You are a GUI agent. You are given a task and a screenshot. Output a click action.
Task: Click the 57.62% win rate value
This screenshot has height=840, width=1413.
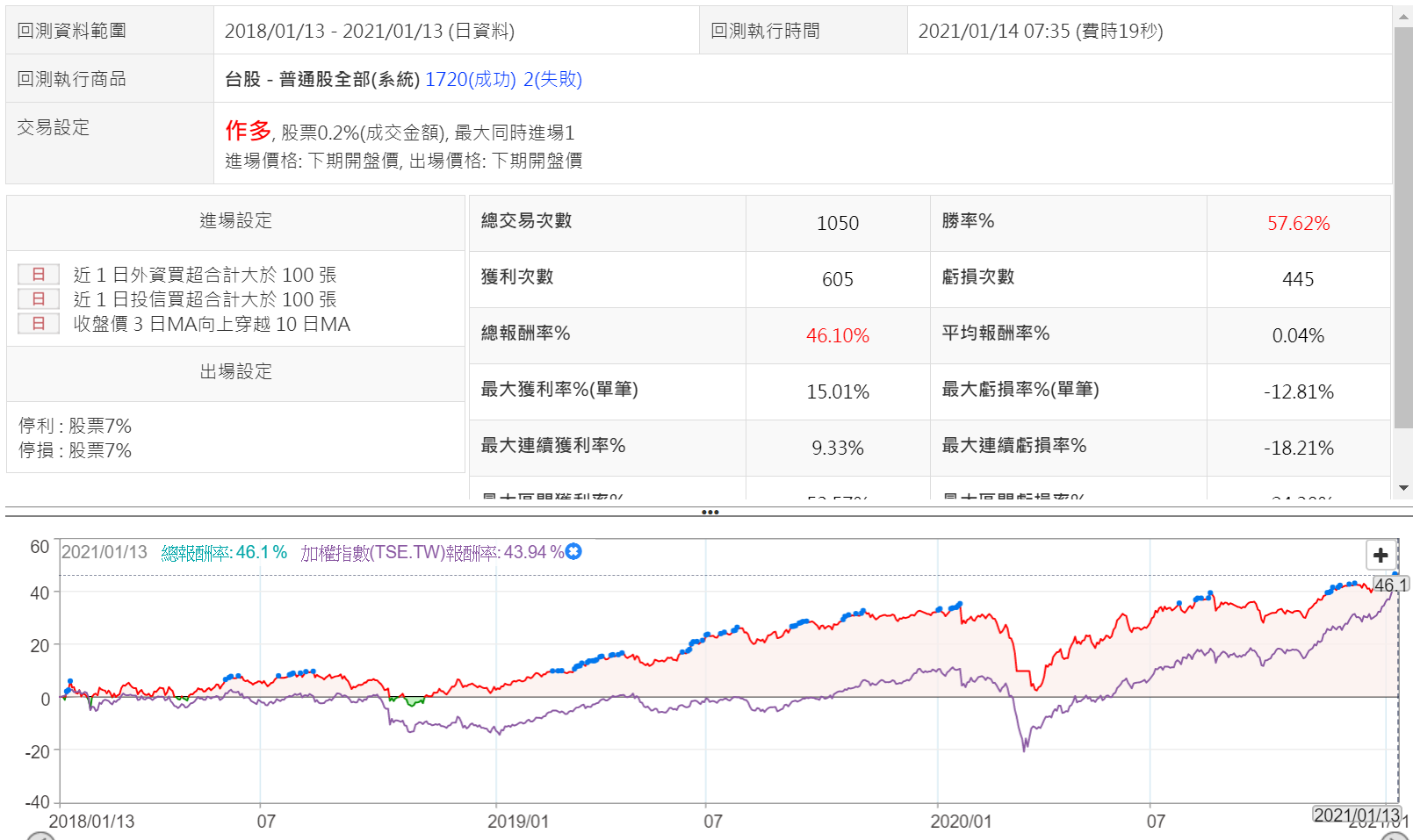click(1298, 223)
